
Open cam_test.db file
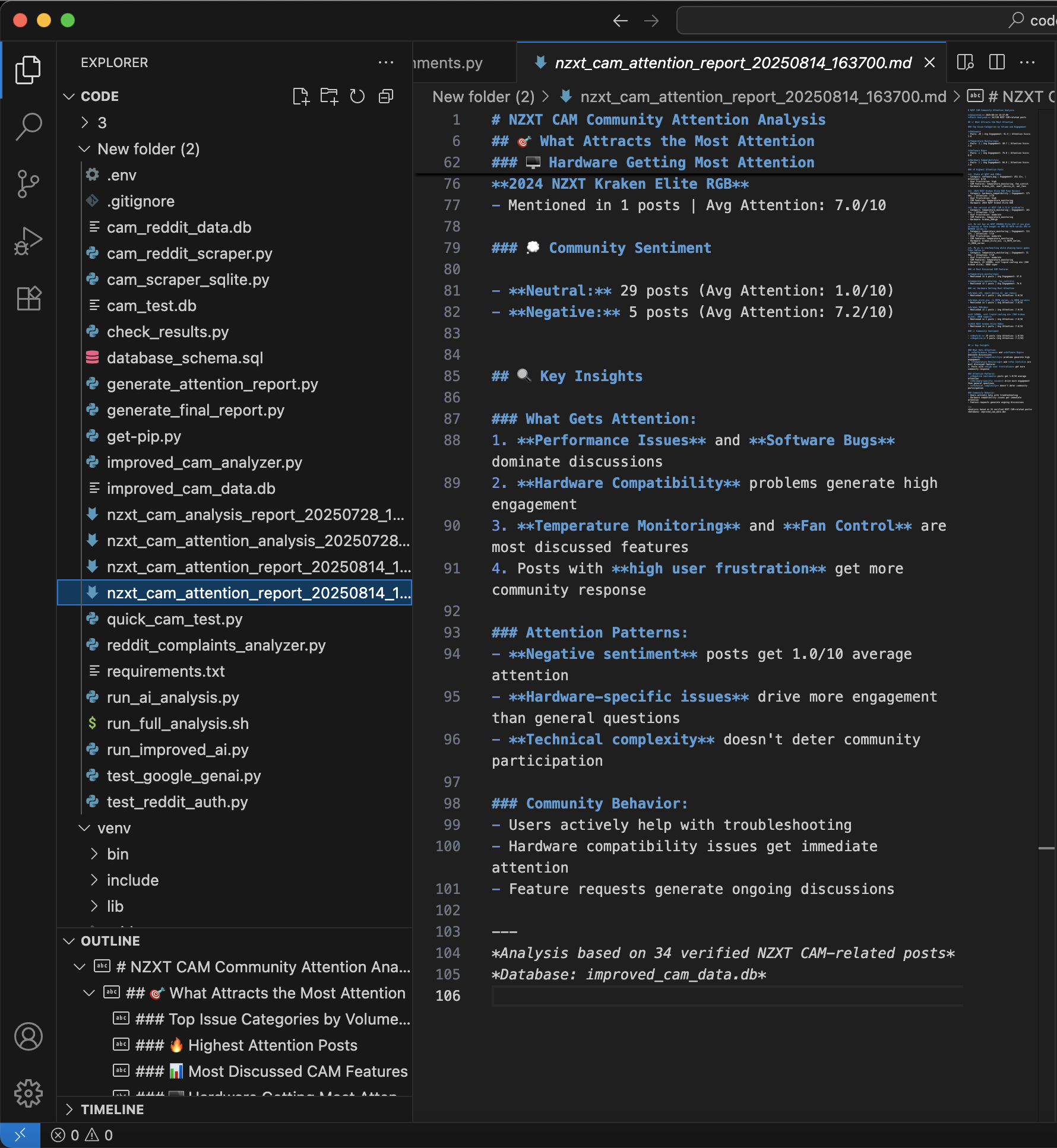click(x=235, y=306)
